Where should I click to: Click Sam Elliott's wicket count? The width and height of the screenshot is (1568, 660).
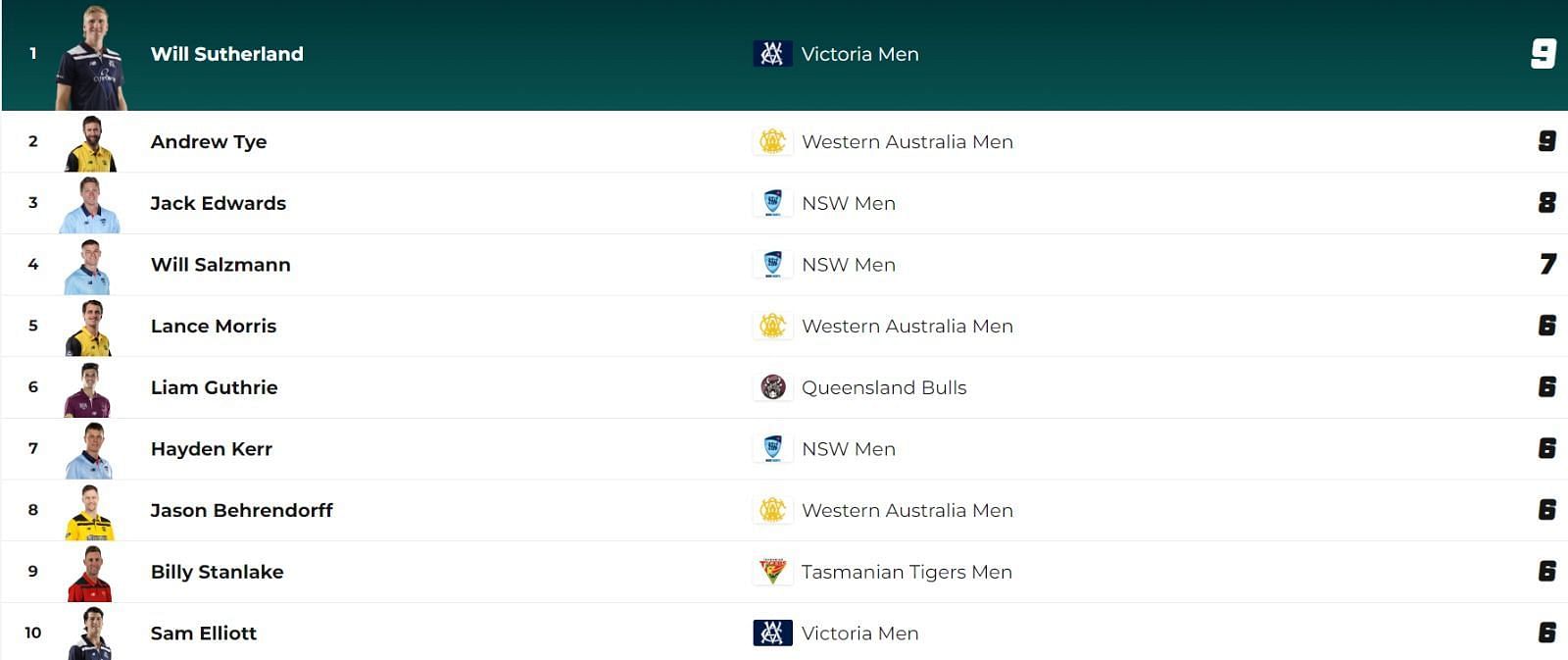click(x=1546, y=634)
